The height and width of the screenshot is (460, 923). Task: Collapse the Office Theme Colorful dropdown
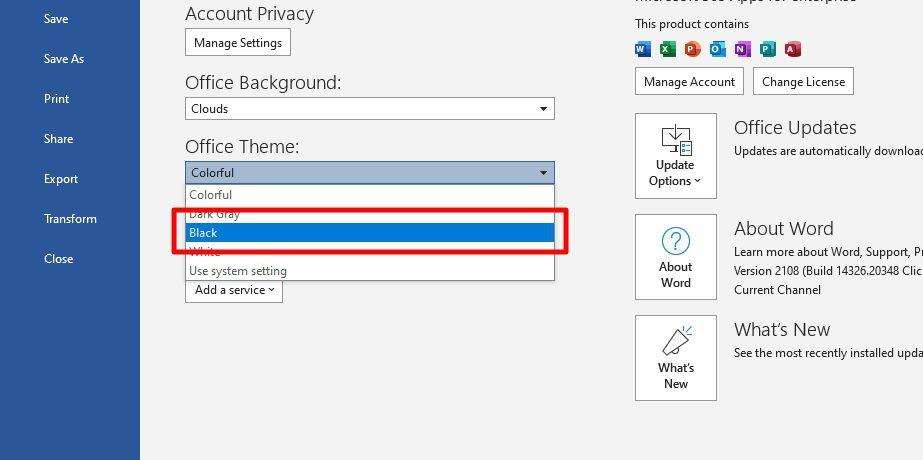tap(370, 173)
